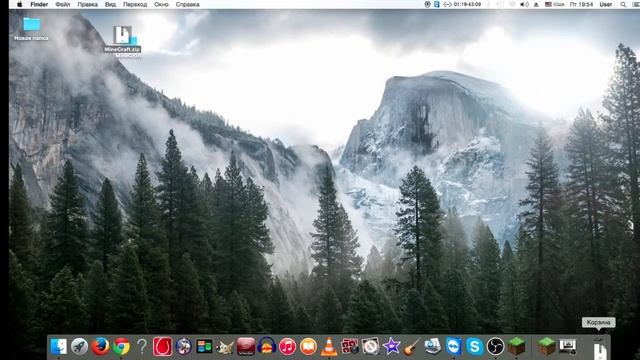Open Firefox from the Dock
The width and height of the screenshot is (640, 360).
coord(100,347)
